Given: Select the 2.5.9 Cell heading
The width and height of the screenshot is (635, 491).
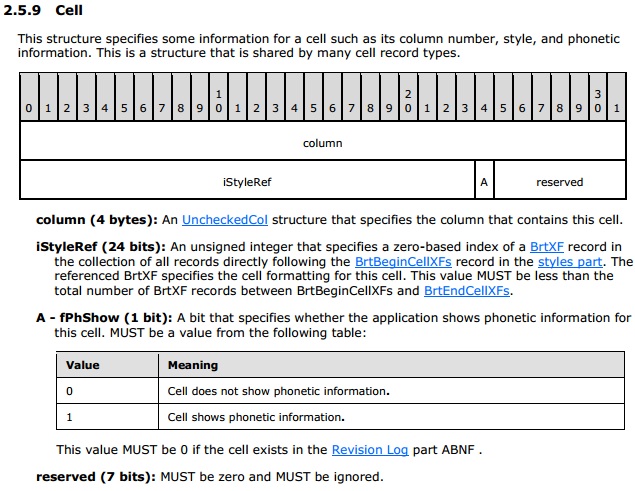Looking at the screenshot, I should coord(43,10).
